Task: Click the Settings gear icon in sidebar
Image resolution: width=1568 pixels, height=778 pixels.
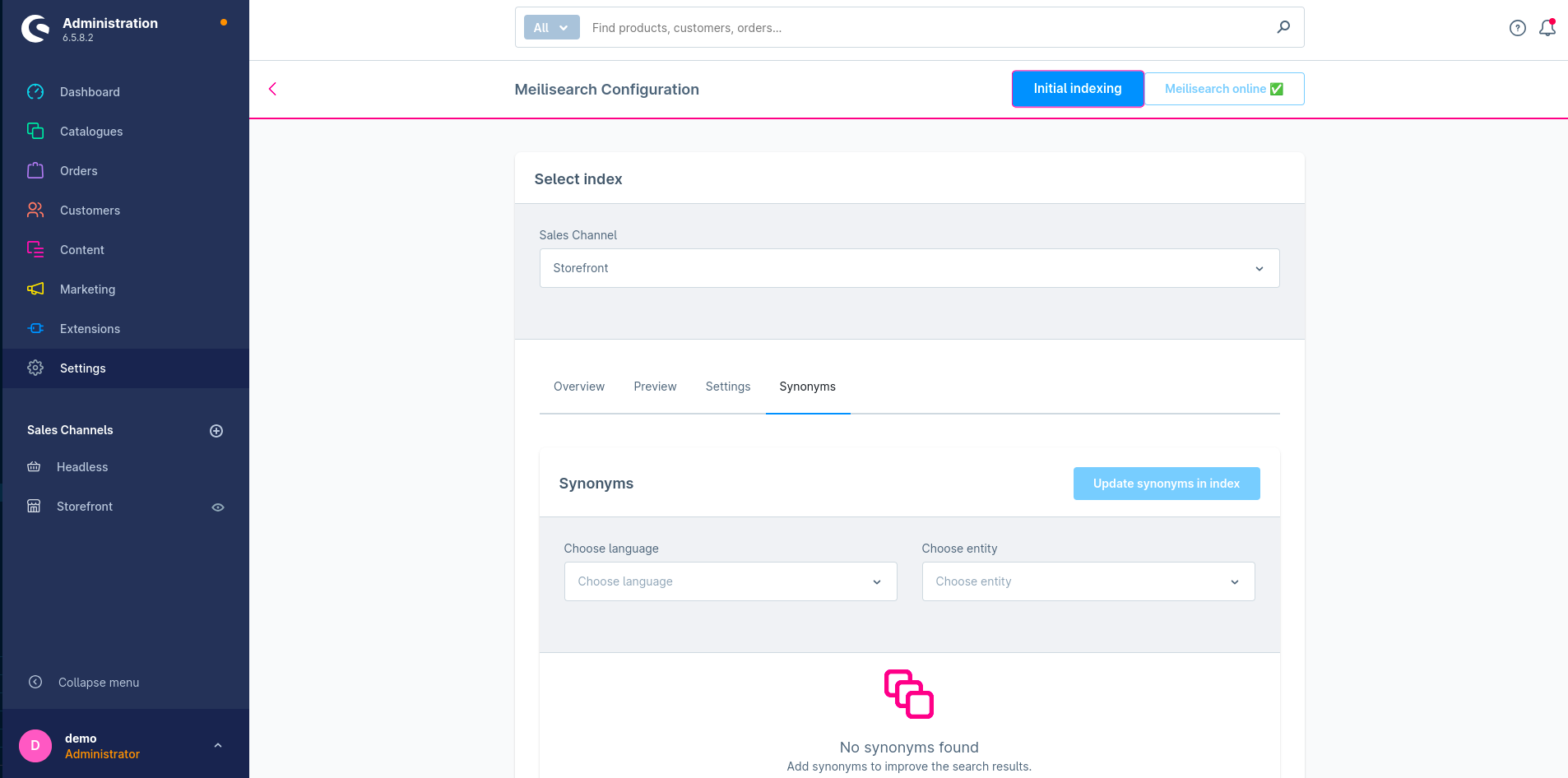Action: tap(35, 368)
